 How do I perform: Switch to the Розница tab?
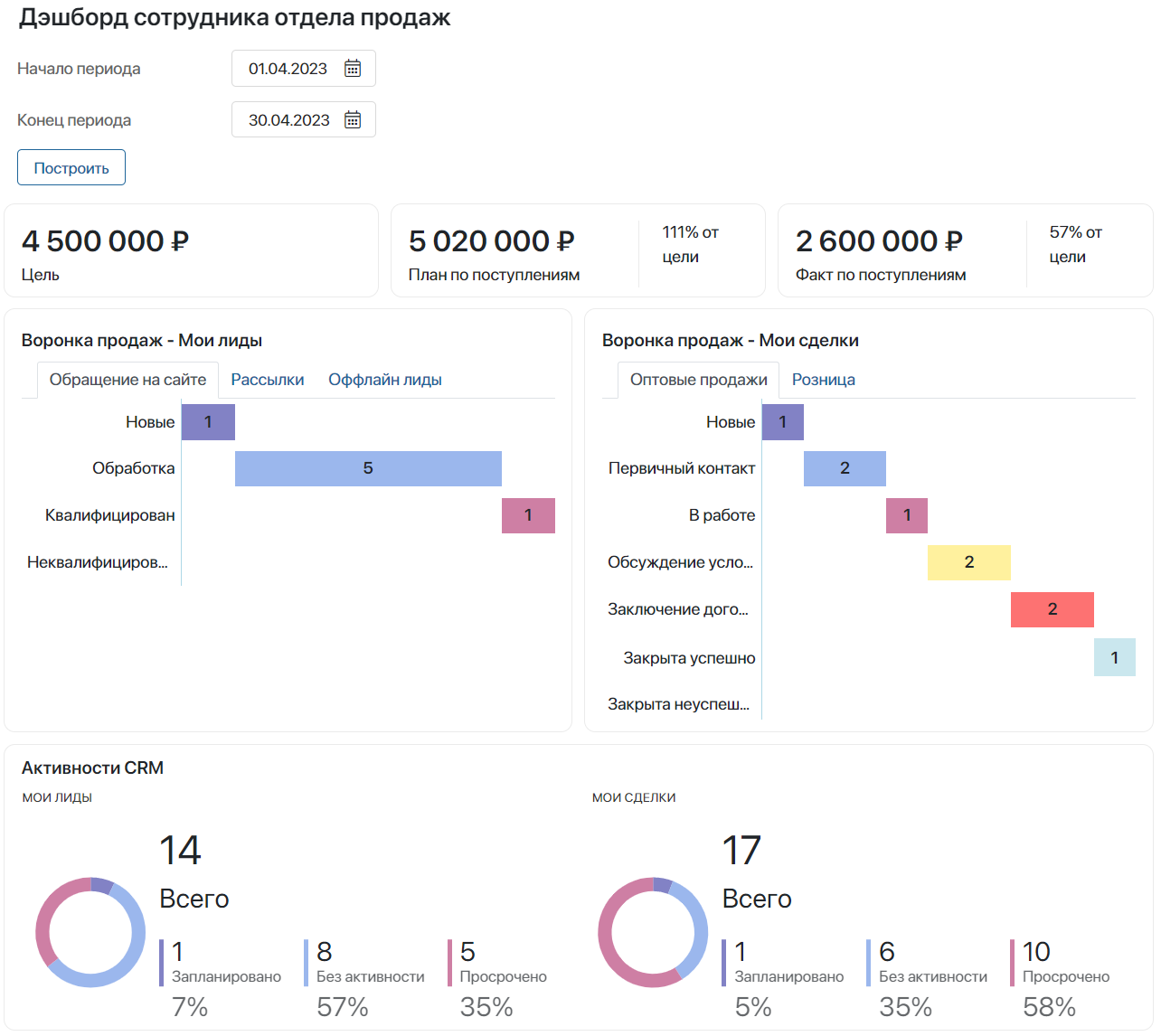(x=824, y=380)
